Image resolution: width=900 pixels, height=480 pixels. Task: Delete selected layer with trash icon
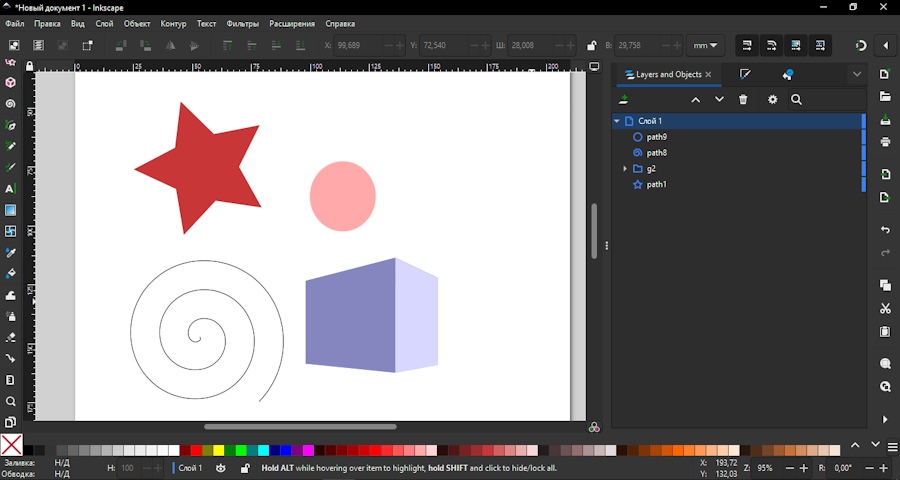coord(743,100)
